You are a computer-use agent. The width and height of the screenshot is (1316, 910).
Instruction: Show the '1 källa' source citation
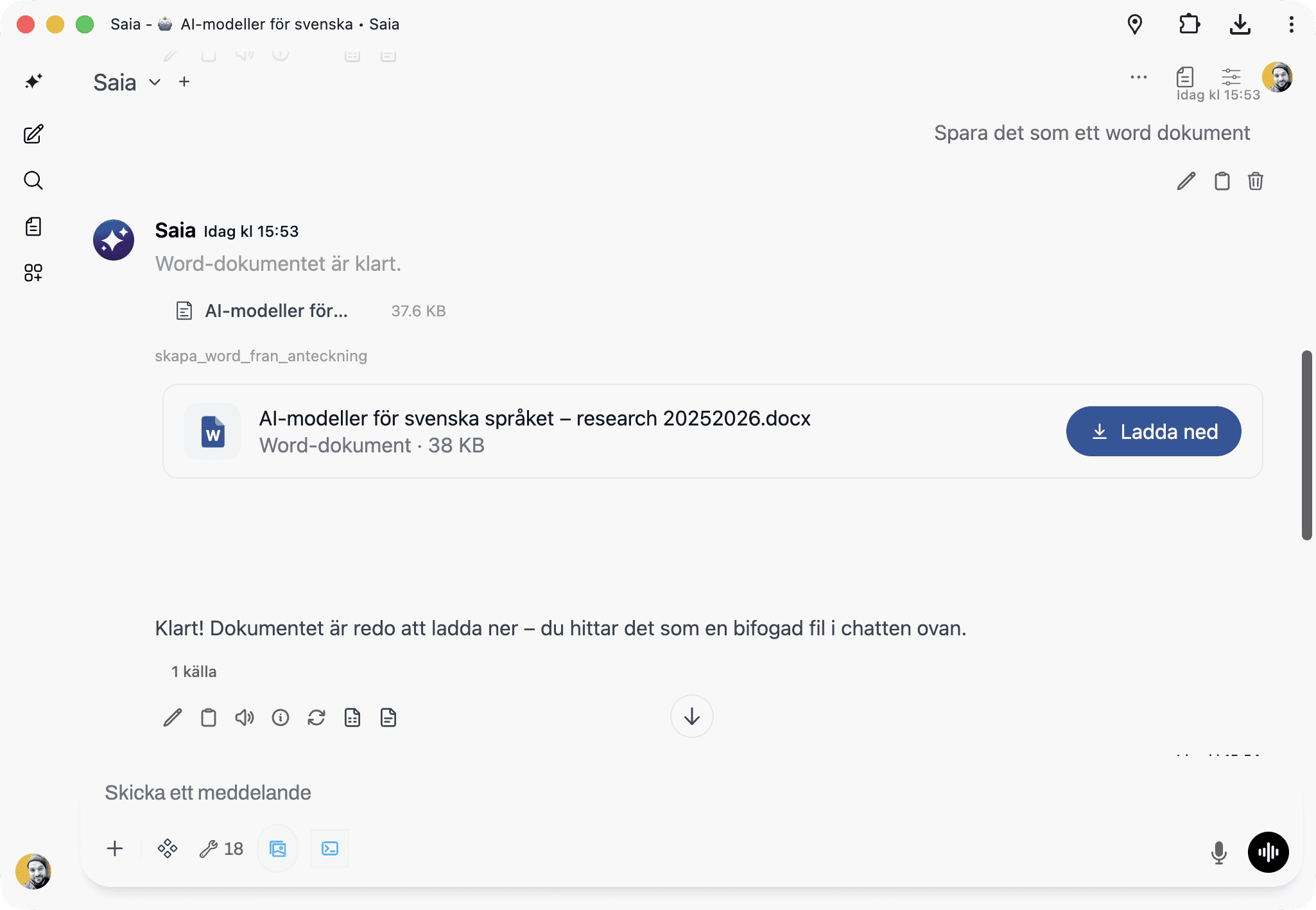click(x=194, y=672)
